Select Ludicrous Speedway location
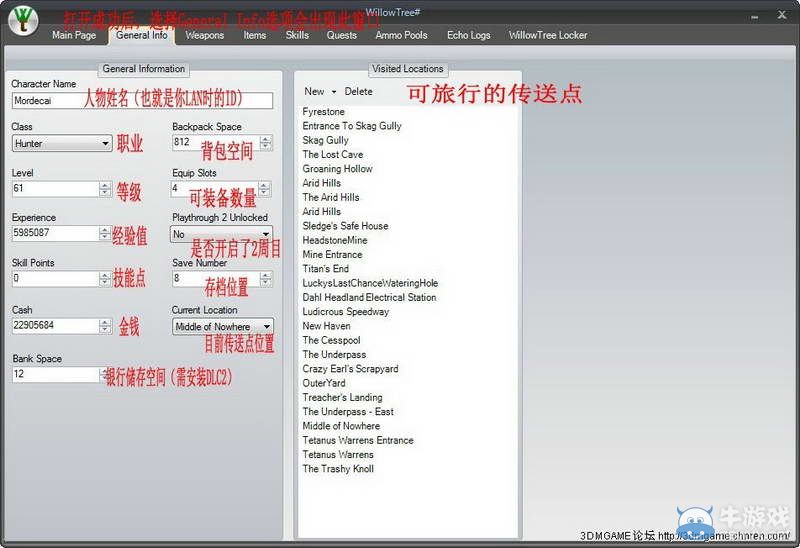The image size is (800, 548). (345, 311)
